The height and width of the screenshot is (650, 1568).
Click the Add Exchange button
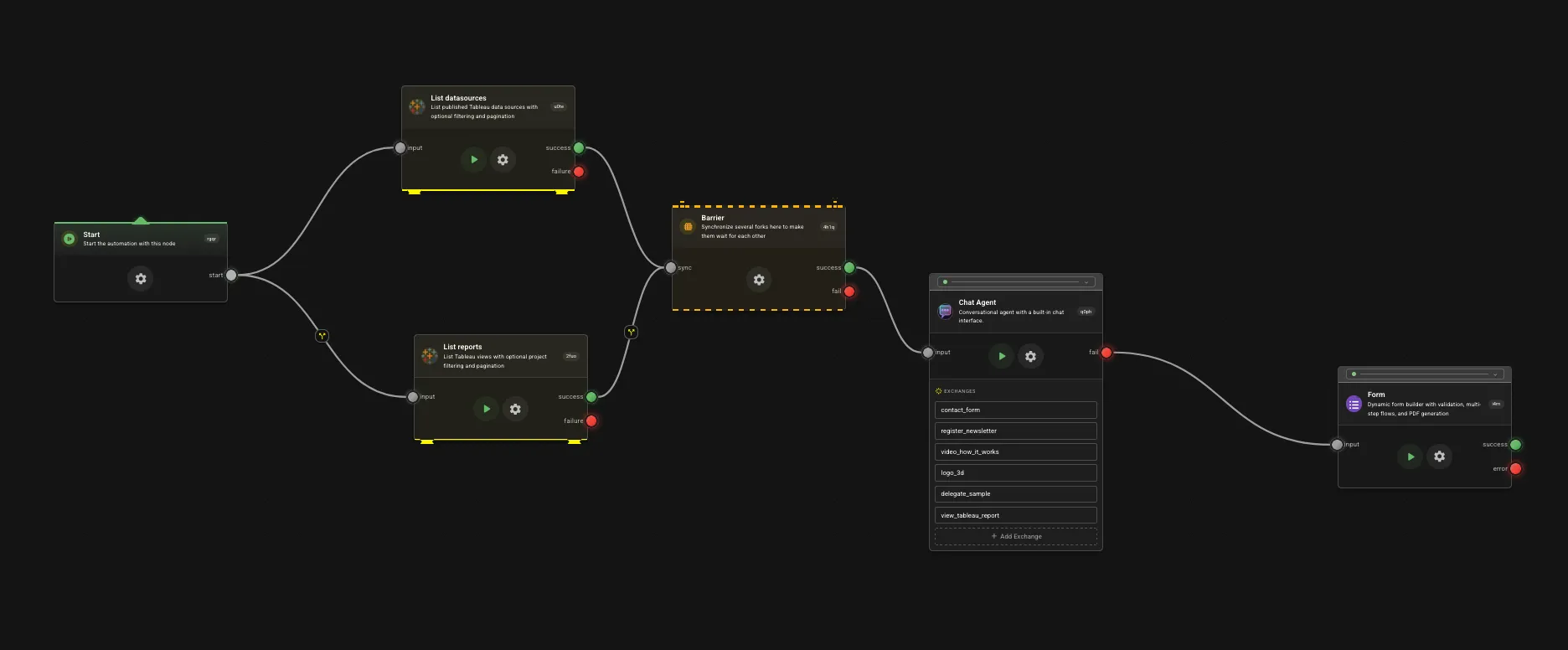(x=1016, y=536)
